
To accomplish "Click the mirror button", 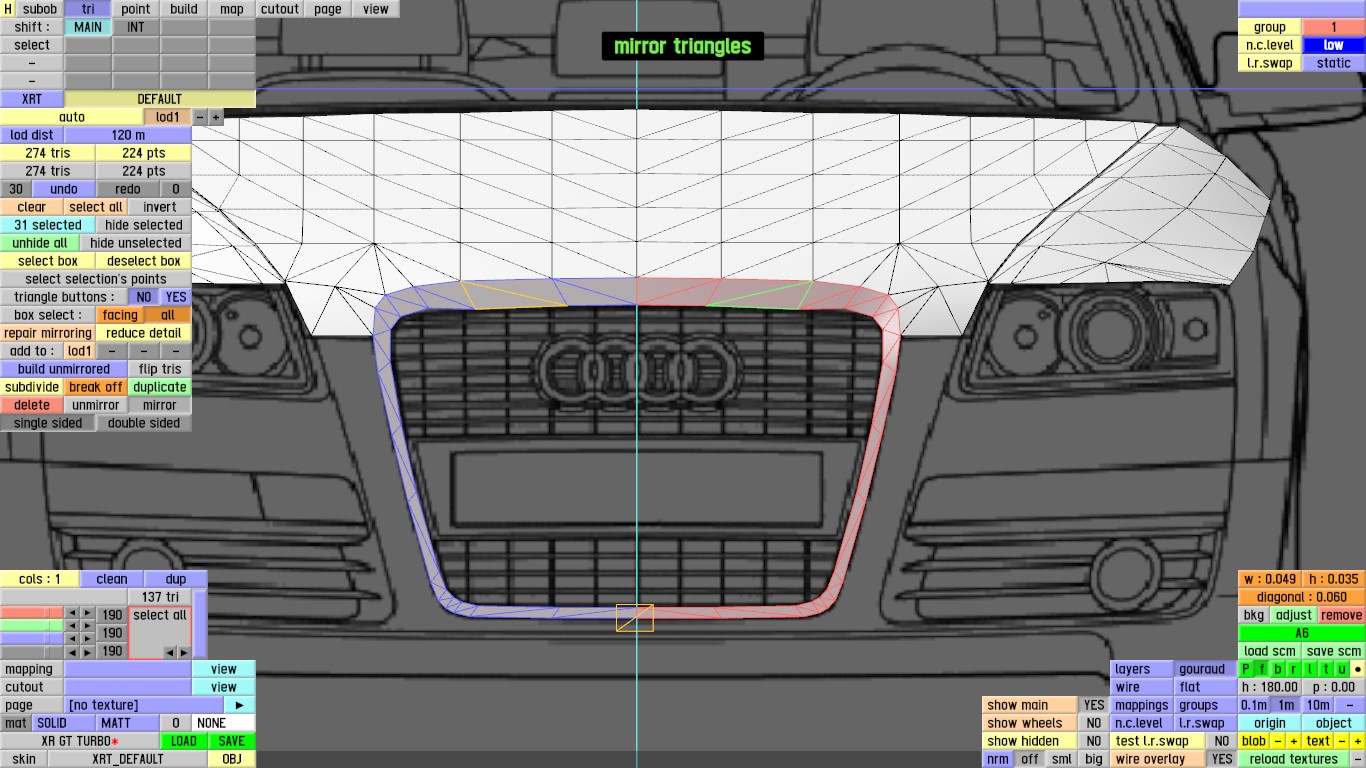I will point(160,405).
